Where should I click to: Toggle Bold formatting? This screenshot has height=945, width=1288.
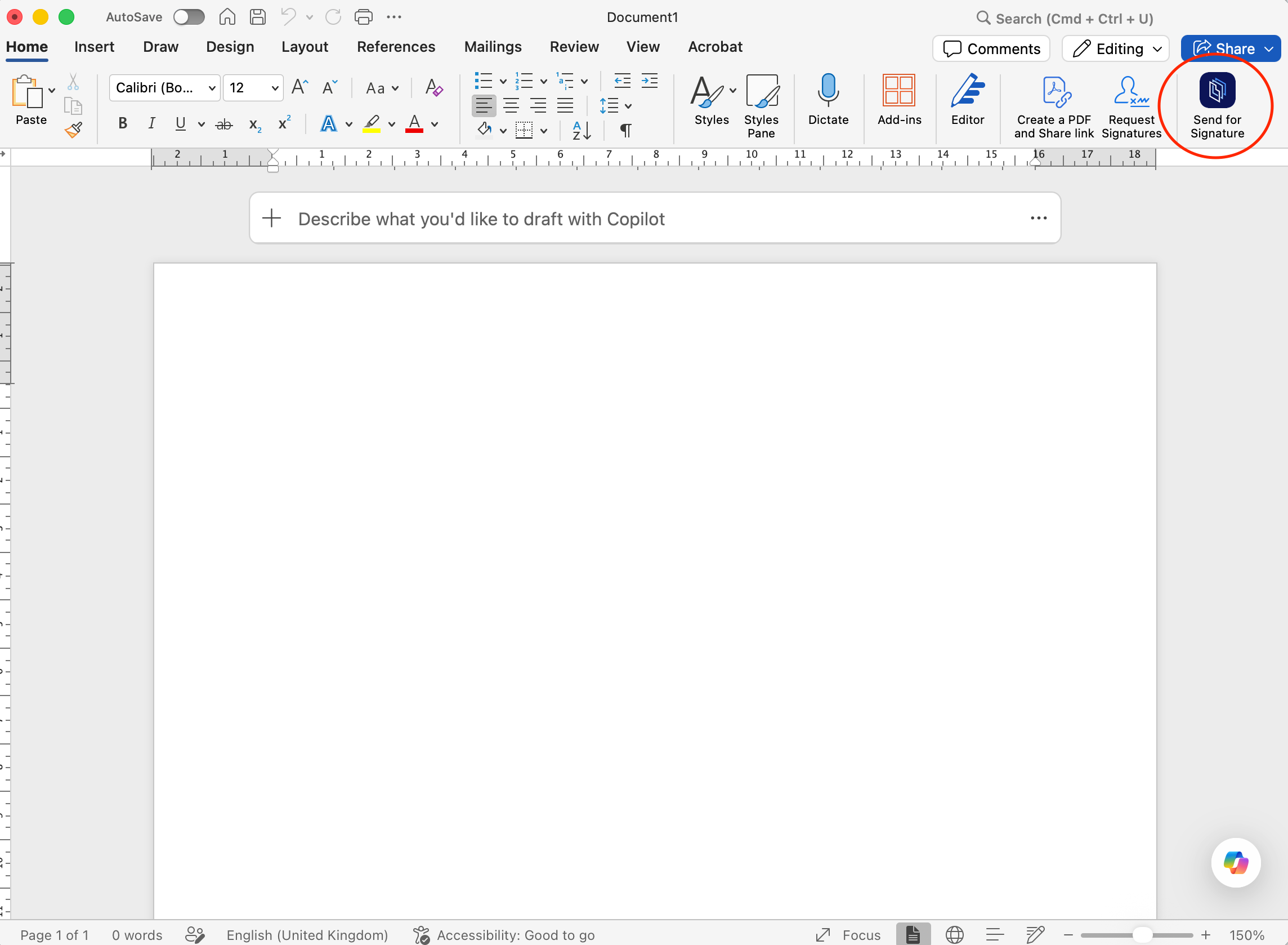[x=122, y=123]
